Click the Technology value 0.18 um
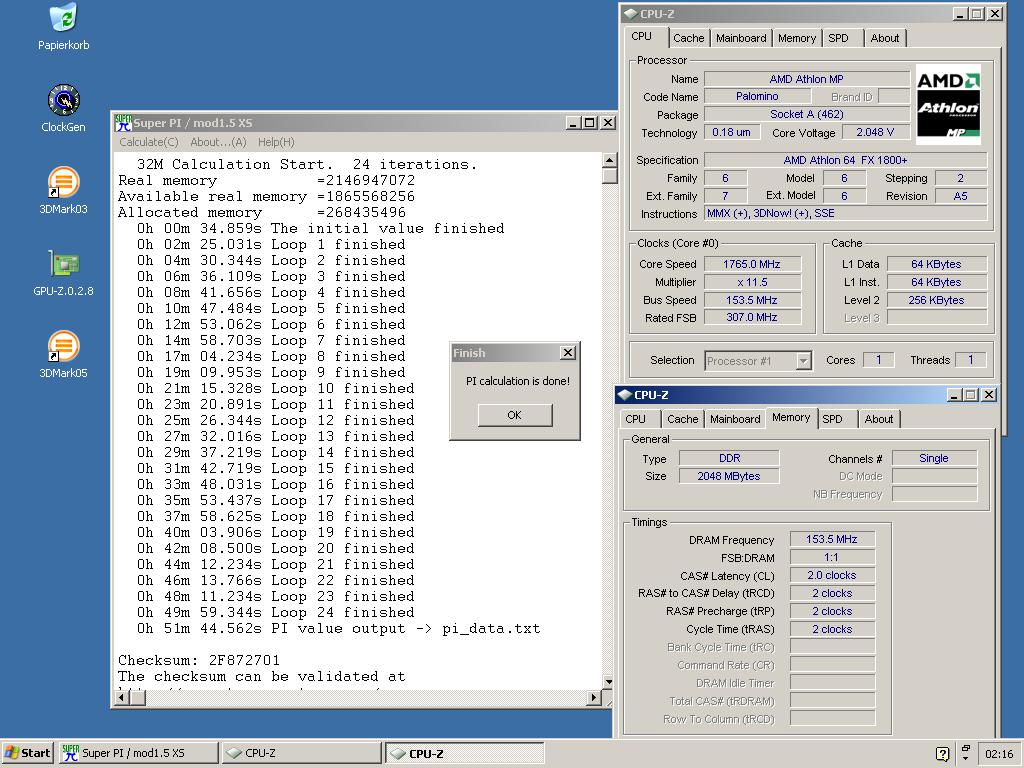Screen dimensions: 1024x768 731,132
